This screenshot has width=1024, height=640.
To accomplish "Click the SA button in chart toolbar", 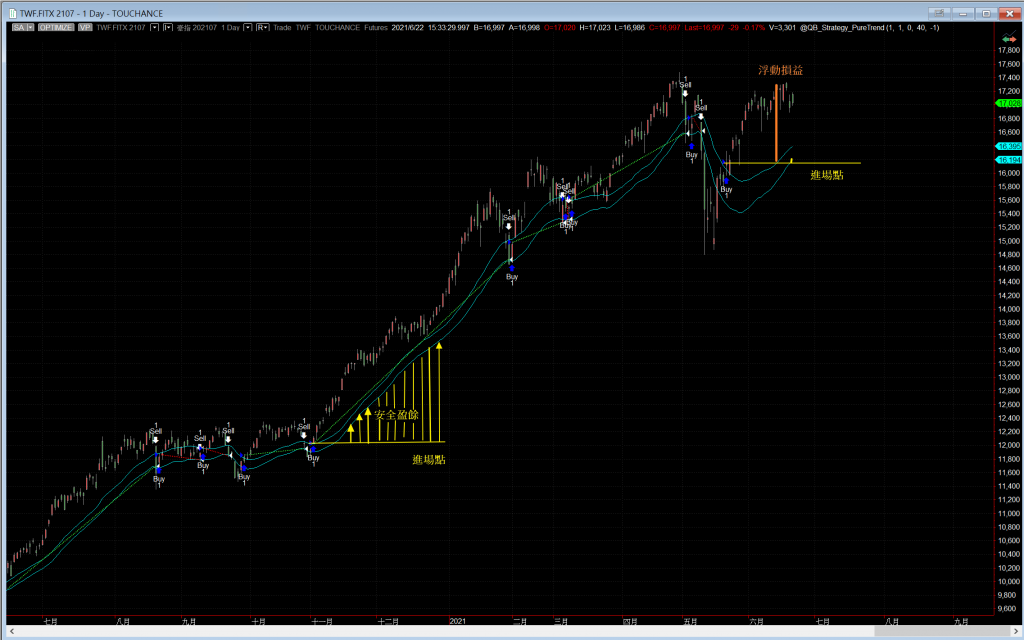I will (x=19, y=27).
